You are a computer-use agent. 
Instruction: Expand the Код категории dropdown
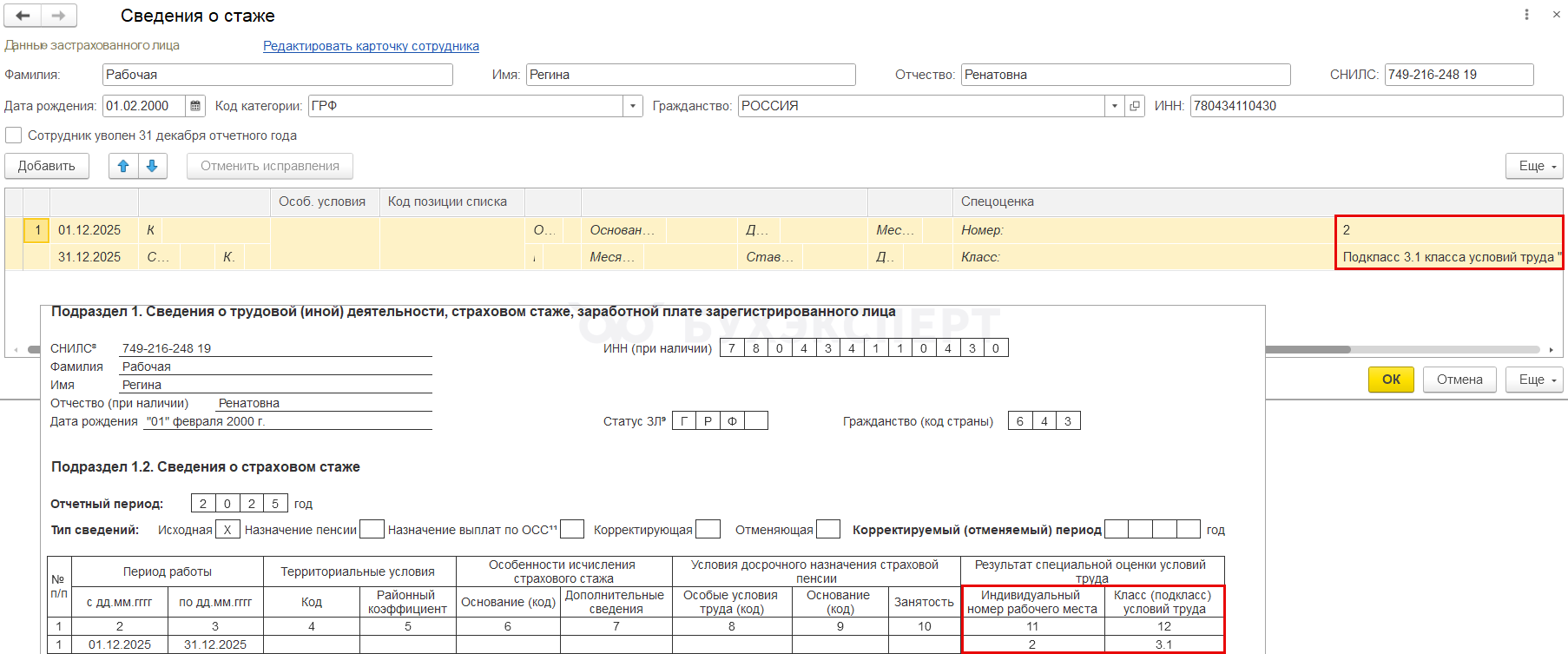click(633, 106)
